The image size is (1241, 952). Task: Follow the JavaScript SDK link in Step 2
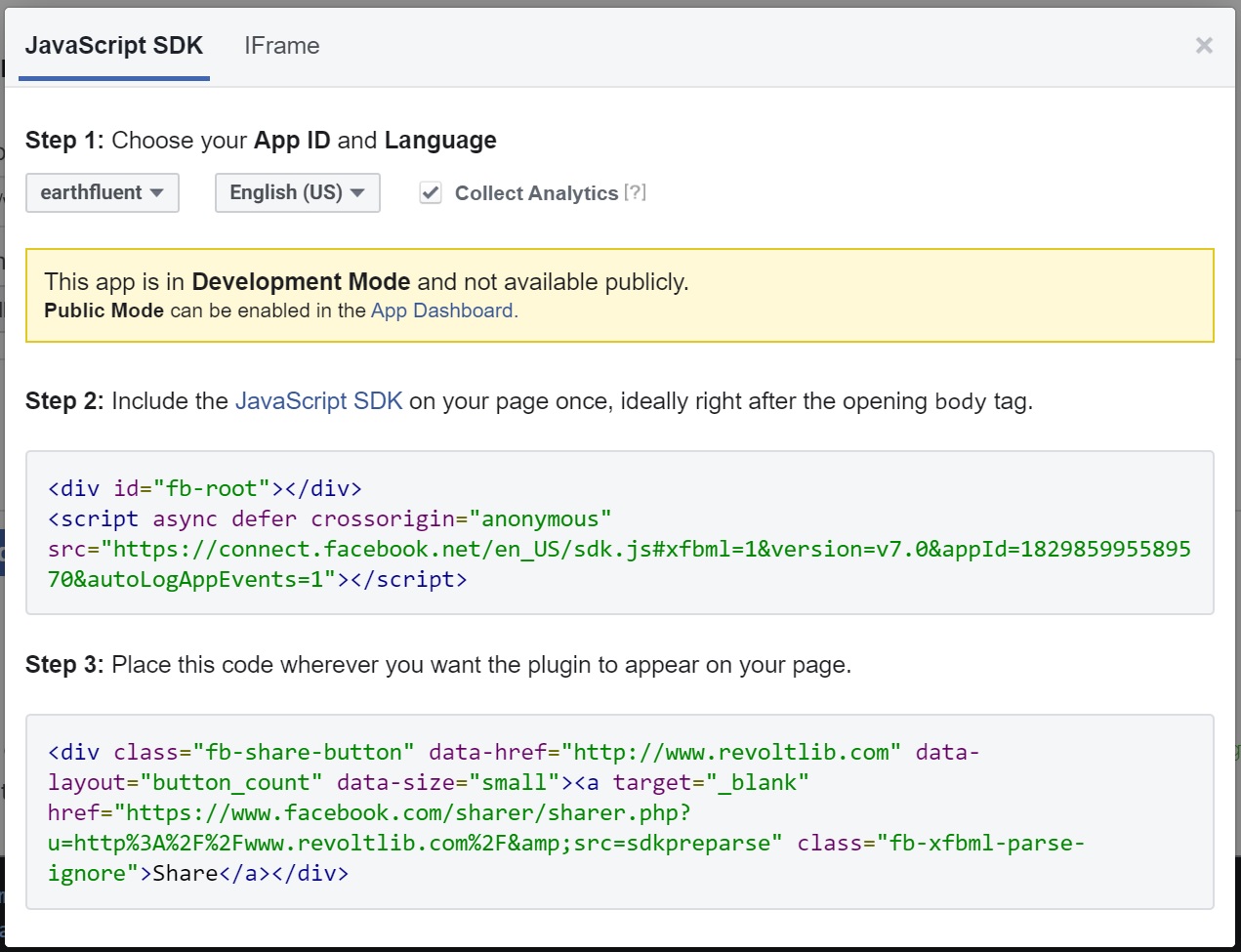click(x=318, y=401)
